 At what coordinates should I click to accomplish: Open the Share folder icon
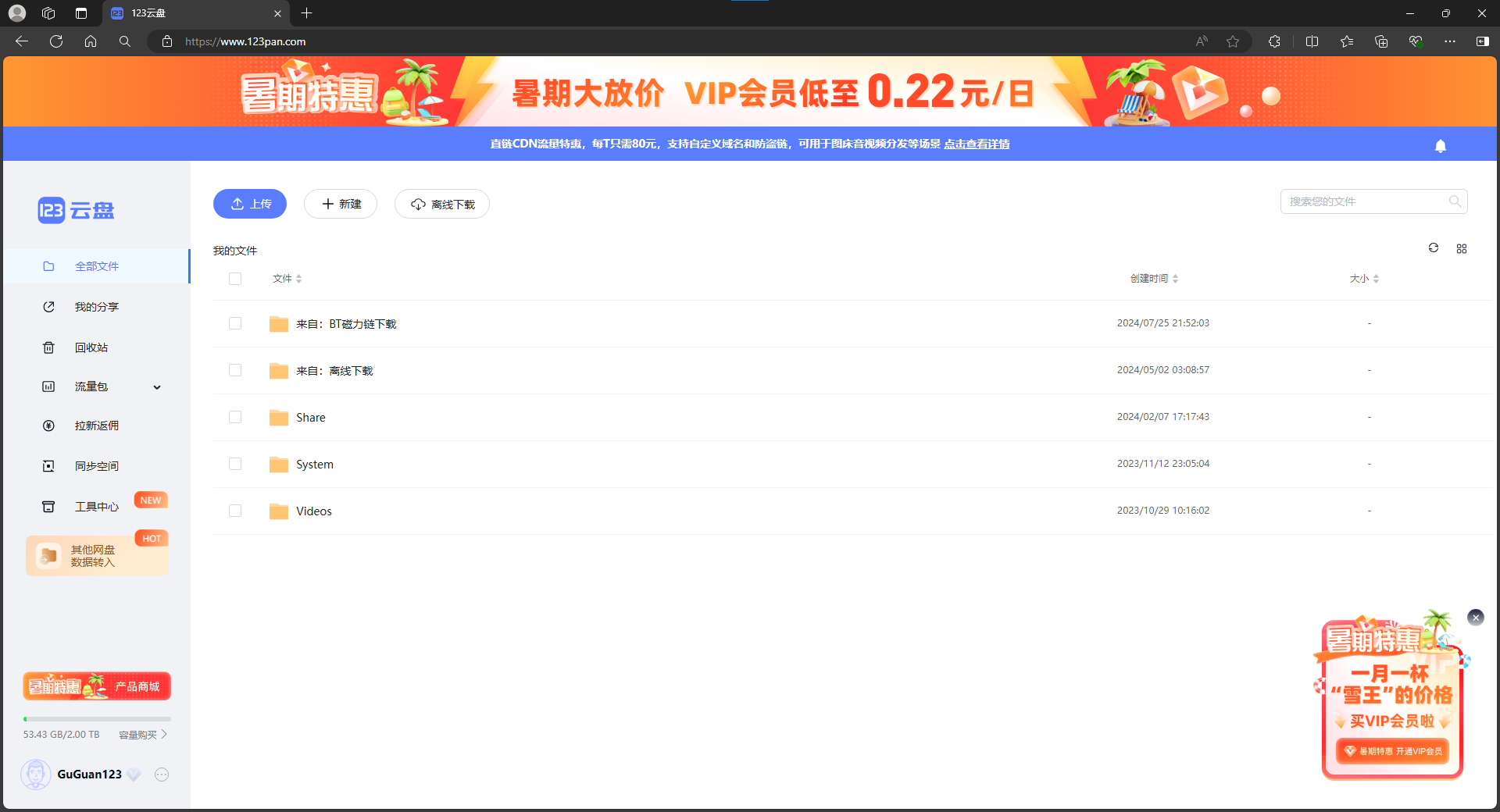(279, 417)
